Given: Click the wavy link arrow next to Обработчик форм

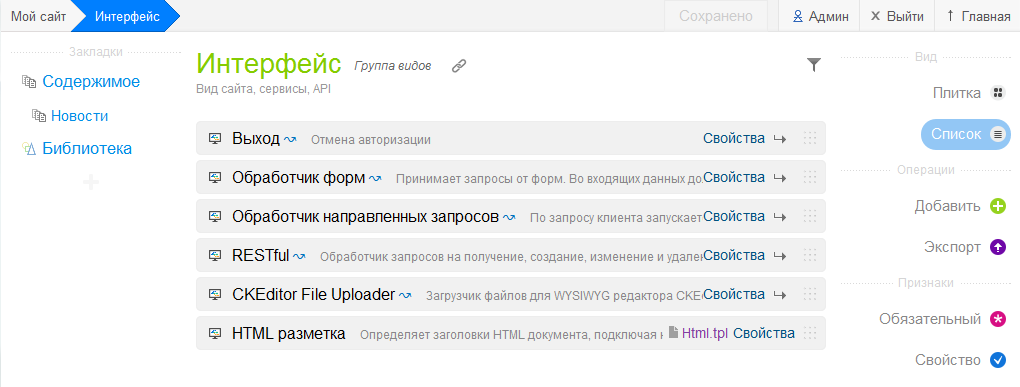Looking at the screenshot, I should click(375, 178).
